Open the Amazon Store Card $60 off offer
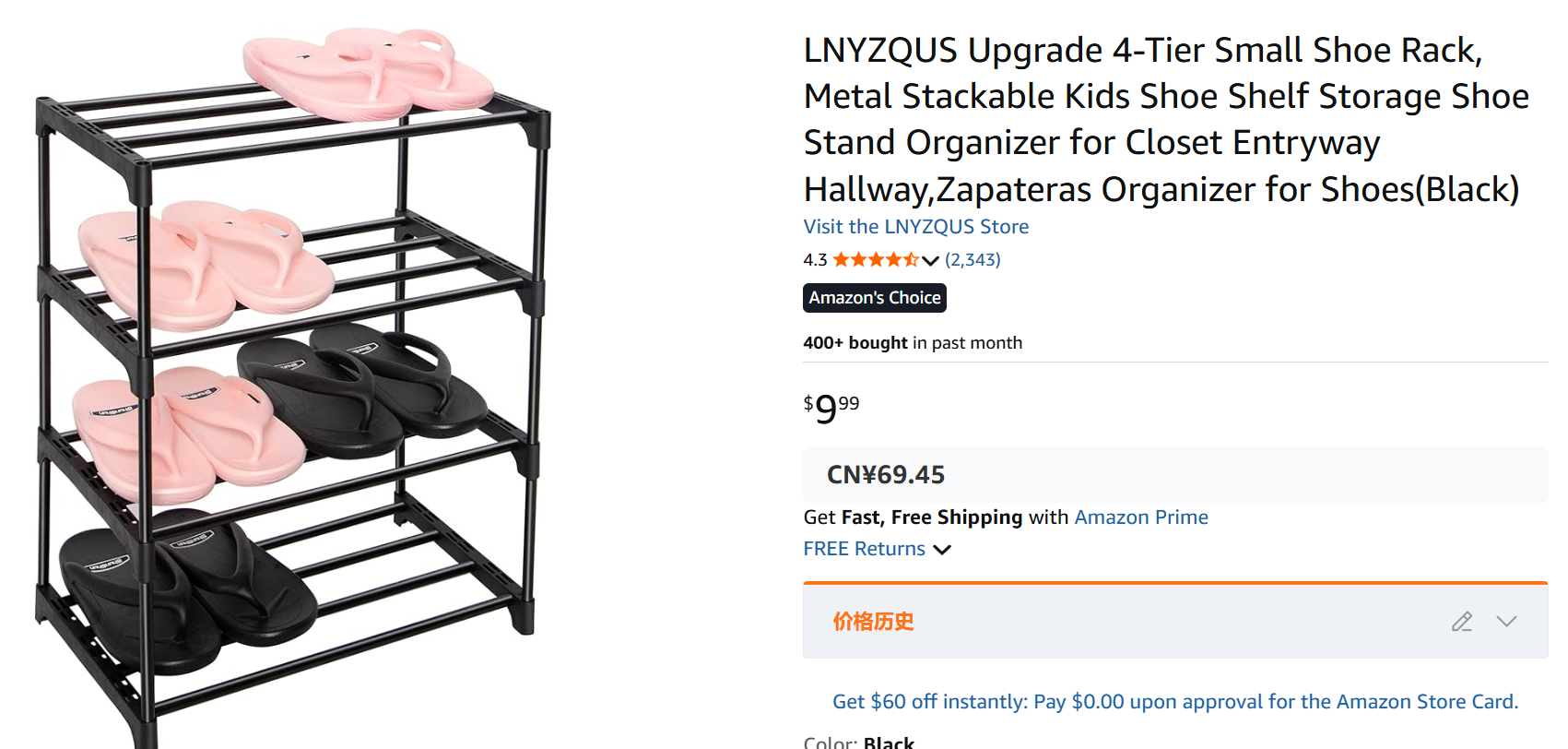 [x=1174, y=702]
